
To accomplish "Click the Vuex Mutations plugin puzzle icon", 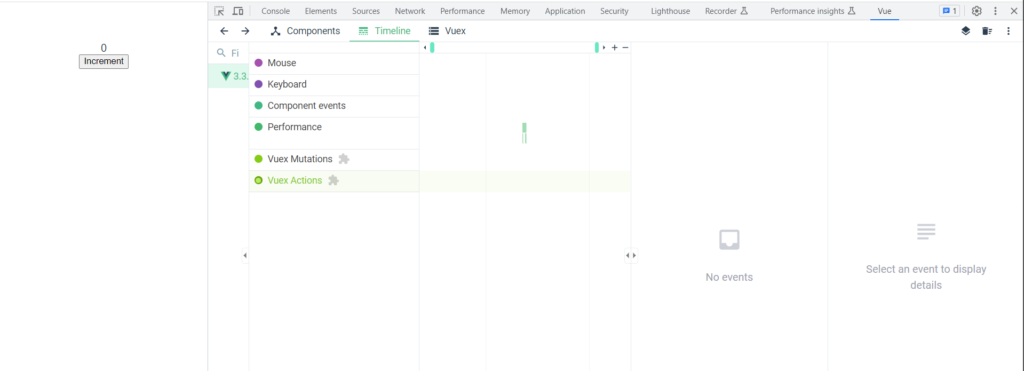I will pos(344,159).
